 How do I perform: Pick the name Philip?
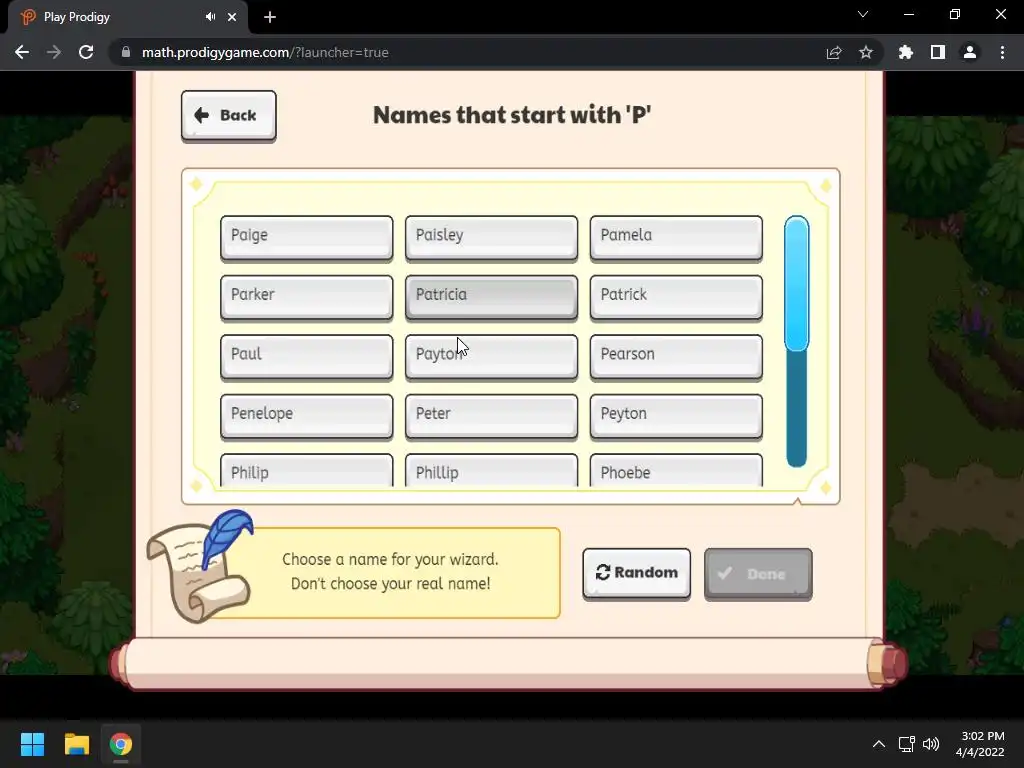(x=306, y=470)
